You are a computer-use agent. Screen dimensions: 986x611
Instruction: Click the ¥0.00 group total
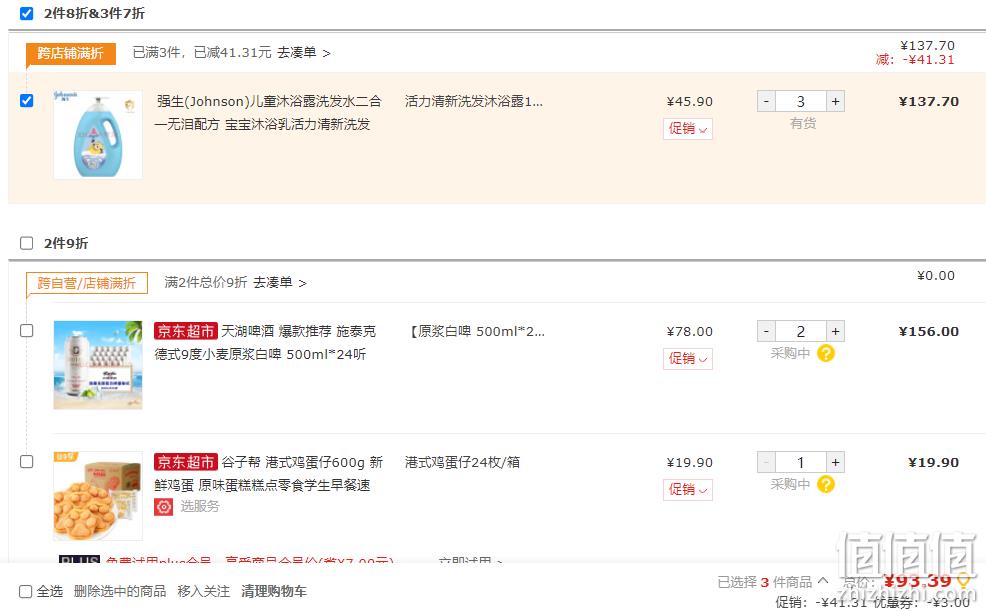click(936, 275)
